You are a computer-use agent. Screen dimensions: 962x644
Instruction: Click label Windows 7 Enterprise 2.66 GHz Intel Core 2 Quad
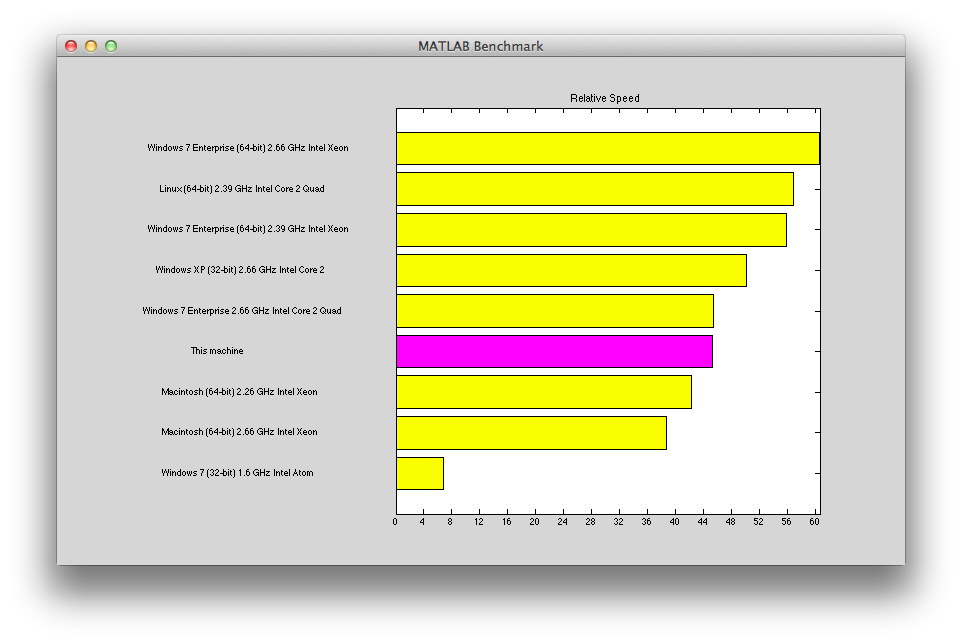pyautogui.click(x=242, y=311)
